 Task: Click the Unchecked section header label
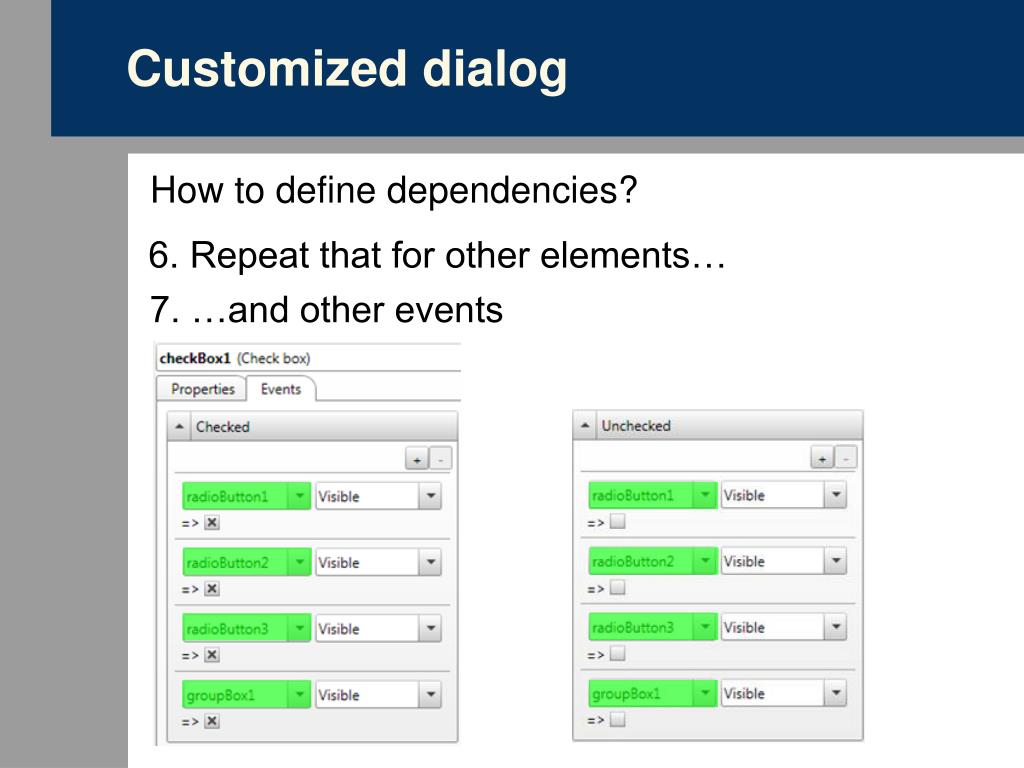636,426
